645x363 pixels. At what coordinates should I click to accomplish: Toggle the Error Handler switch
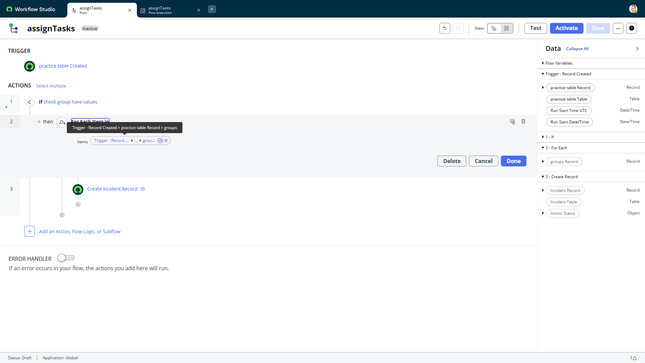tap(66, 258)
